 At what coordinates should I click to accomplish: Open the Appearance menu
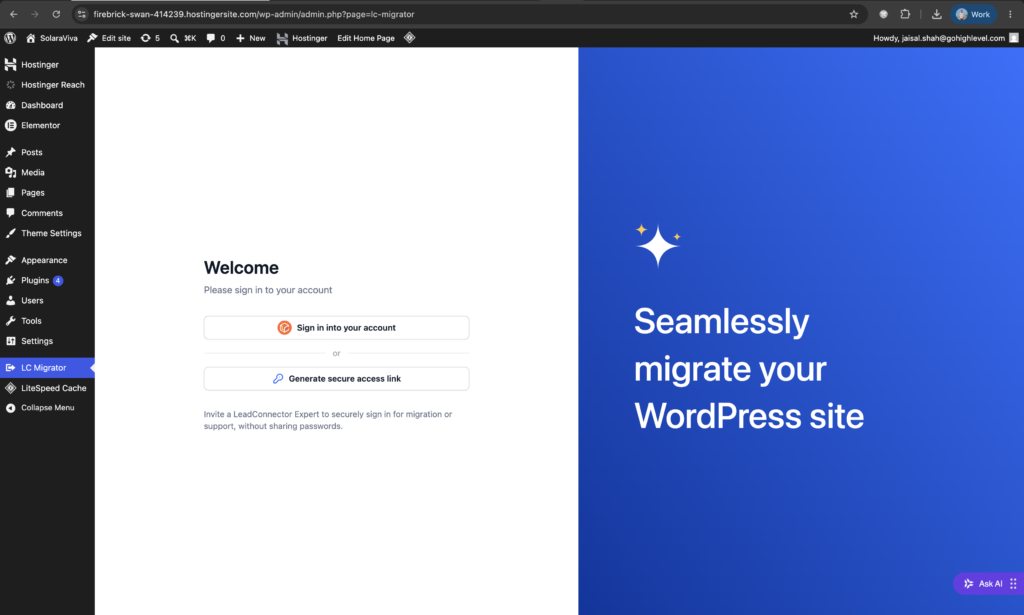47,260
